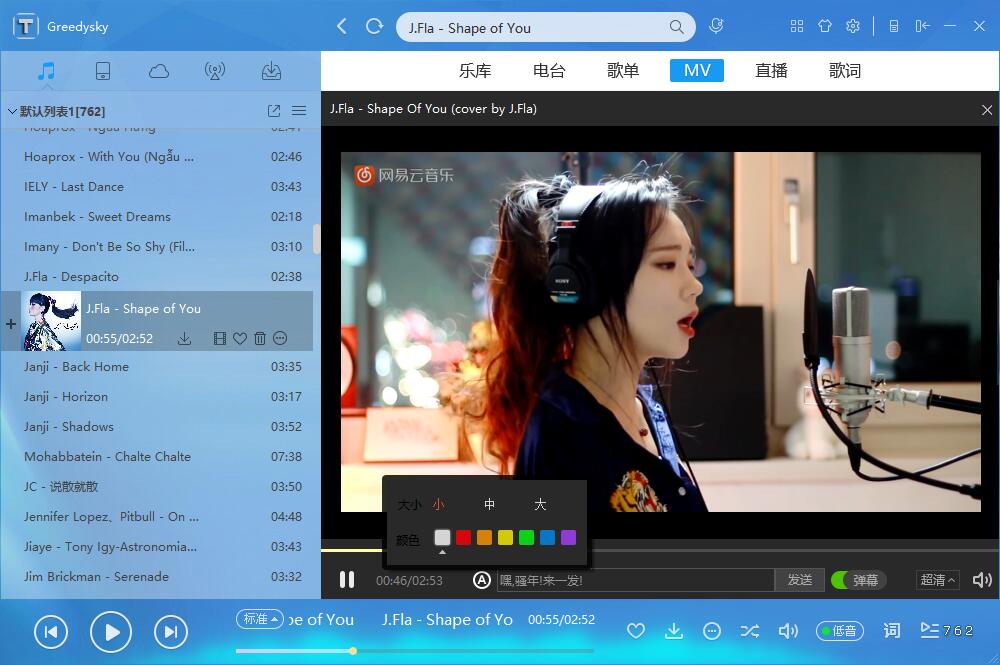1000x665 pixels.
Task: Open the radio broadcast panel icon
Action: click(x=214, y=71)
